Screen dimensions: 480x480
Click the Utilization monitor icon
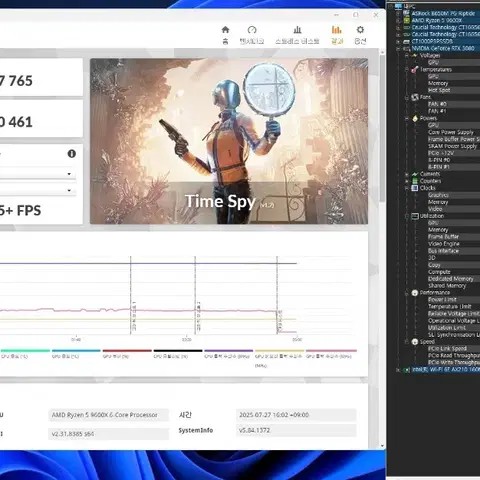click(415, 216)
